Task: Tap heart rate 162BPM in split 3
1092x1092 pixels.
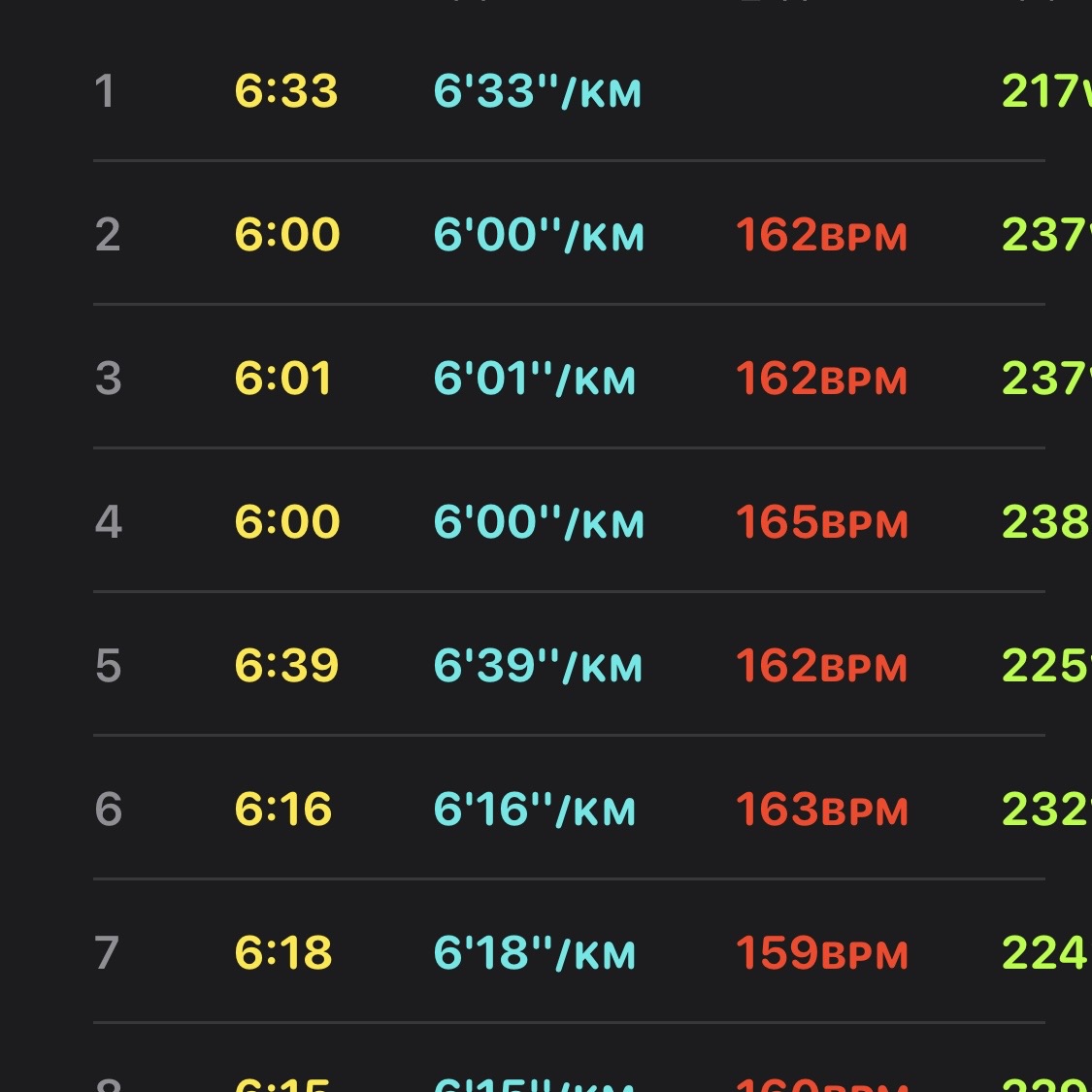Action: [x=822, y=379]
